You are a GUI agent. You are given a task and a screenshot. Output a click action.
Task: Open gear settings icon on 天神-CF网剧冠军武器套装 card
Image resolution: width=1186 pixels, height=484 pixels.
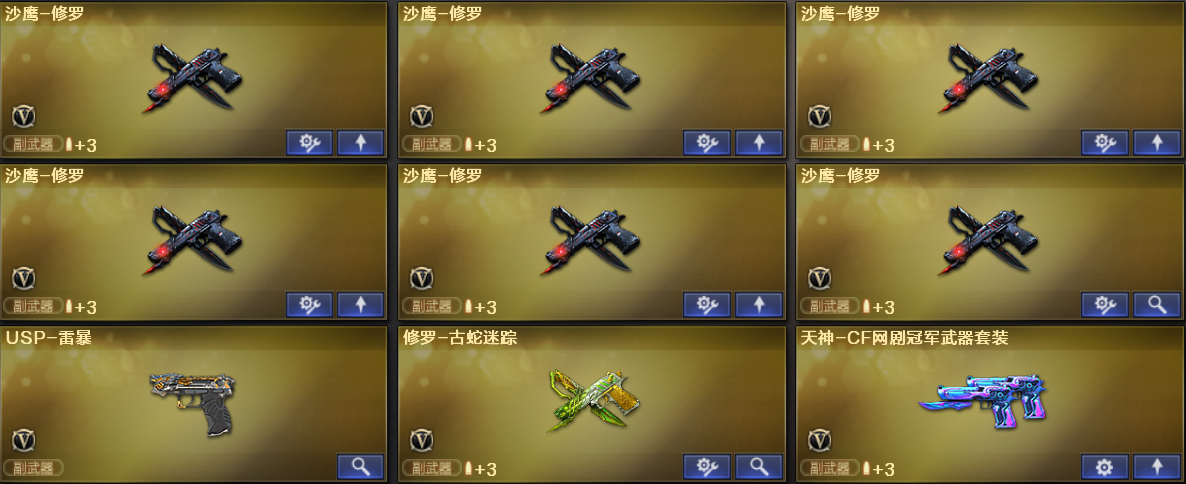point(1104,467)
